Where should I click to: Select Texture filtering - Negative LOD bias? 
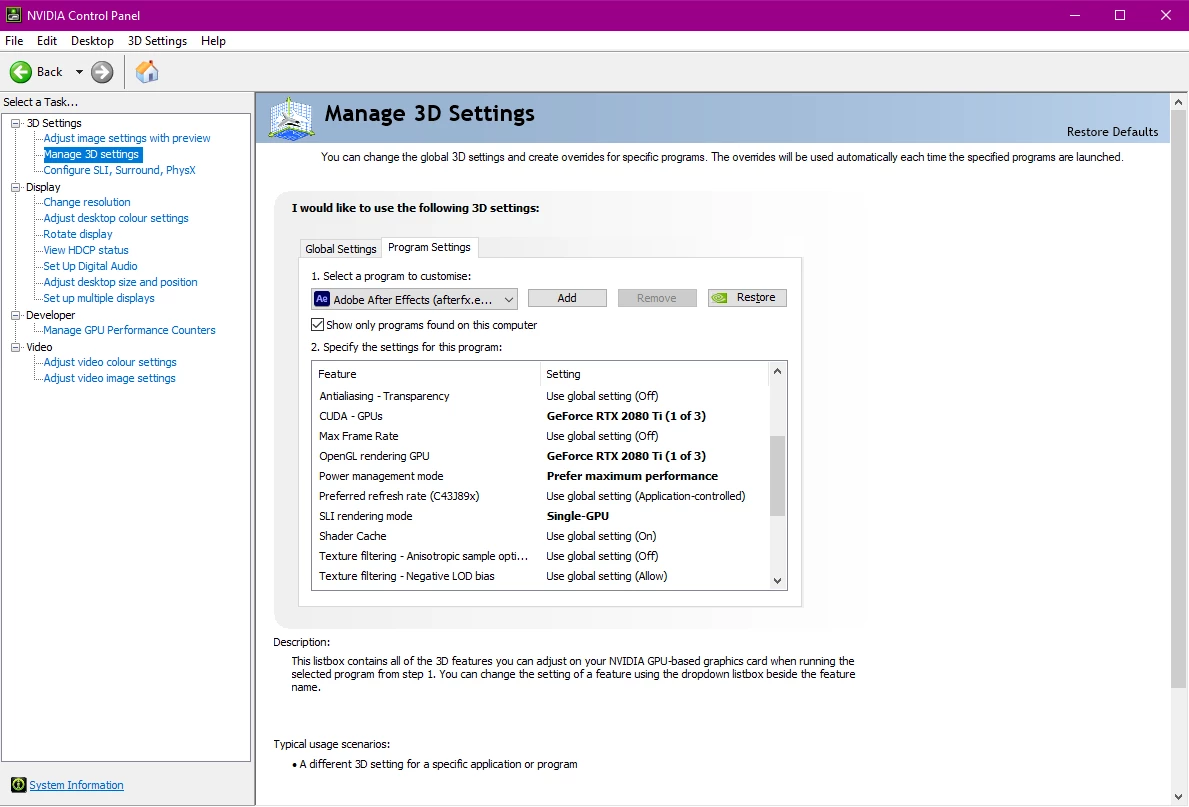pos(540,576)
